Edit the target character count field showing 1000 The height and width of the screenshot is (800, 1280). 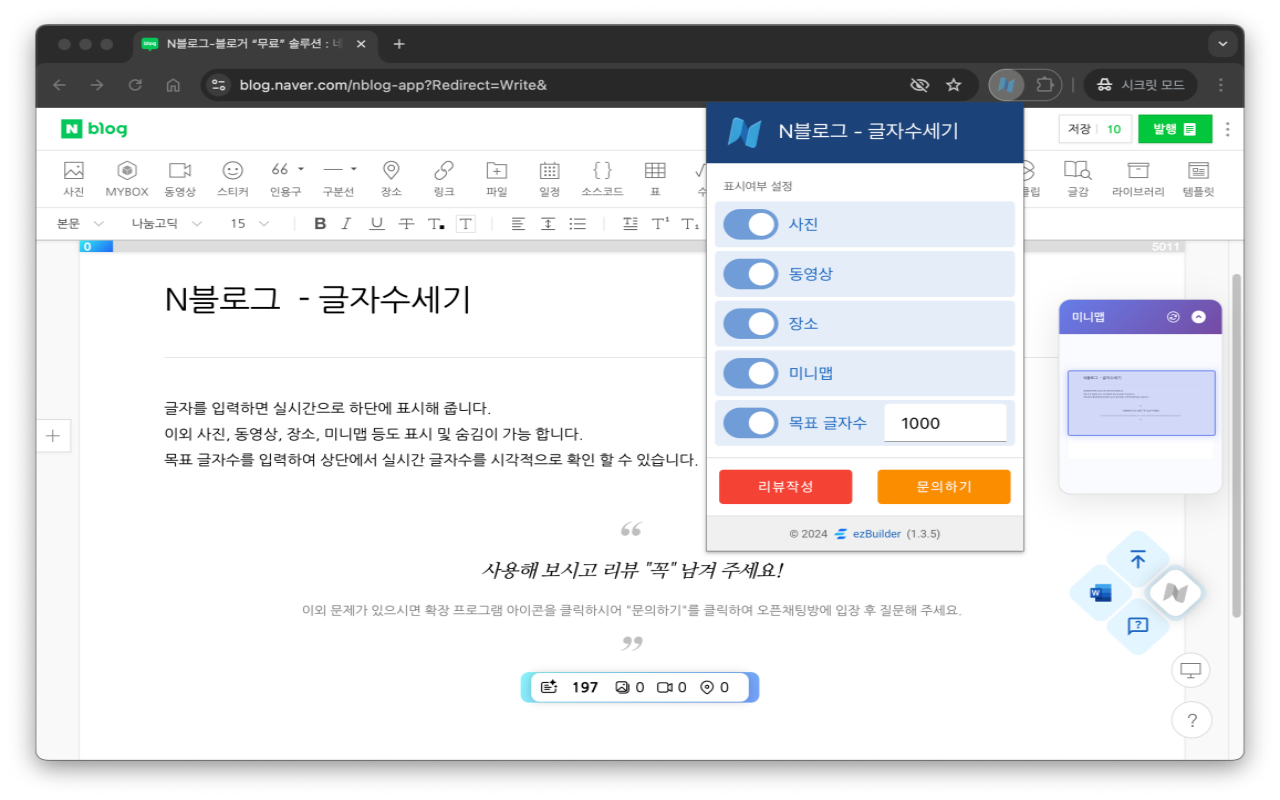click(x=945, y=422)
